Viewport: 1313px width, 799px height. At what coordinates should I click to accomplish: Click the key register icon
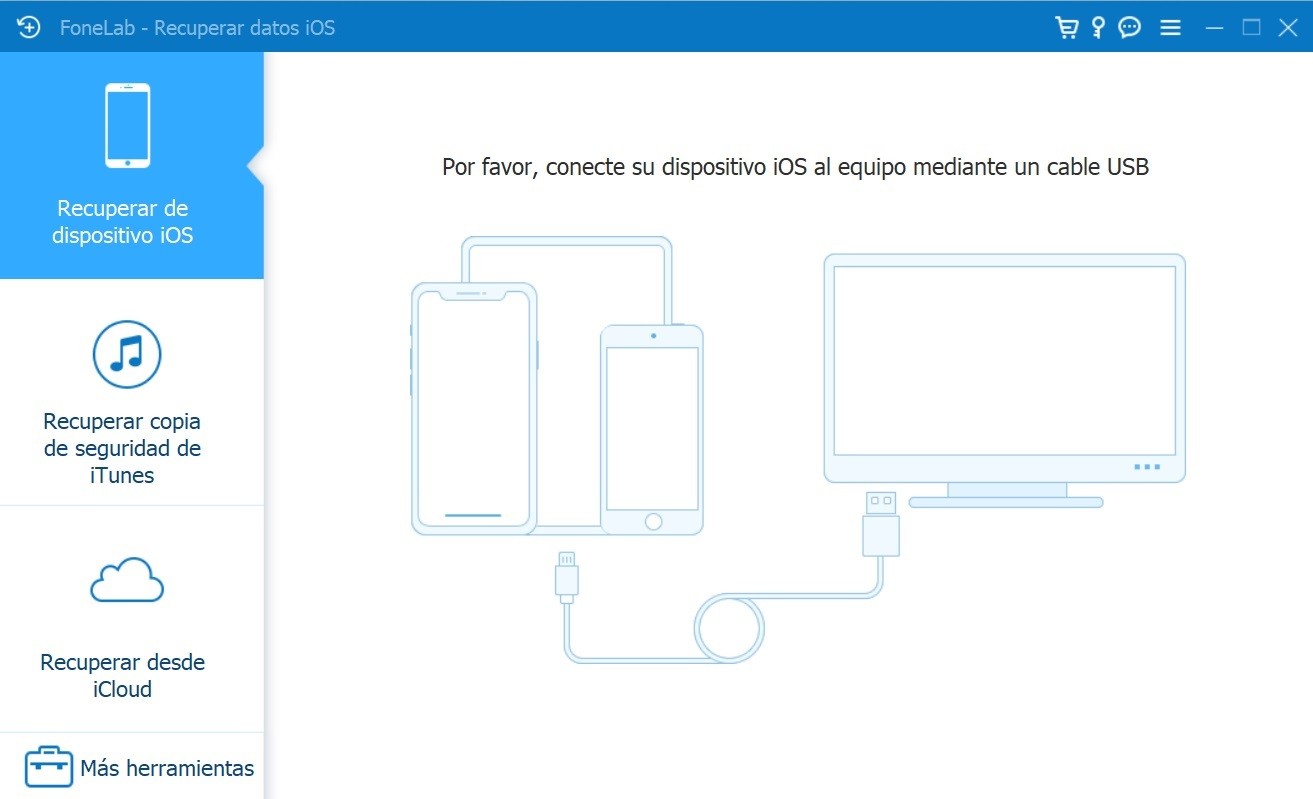pyautogui.click(x=1098, y=27)
